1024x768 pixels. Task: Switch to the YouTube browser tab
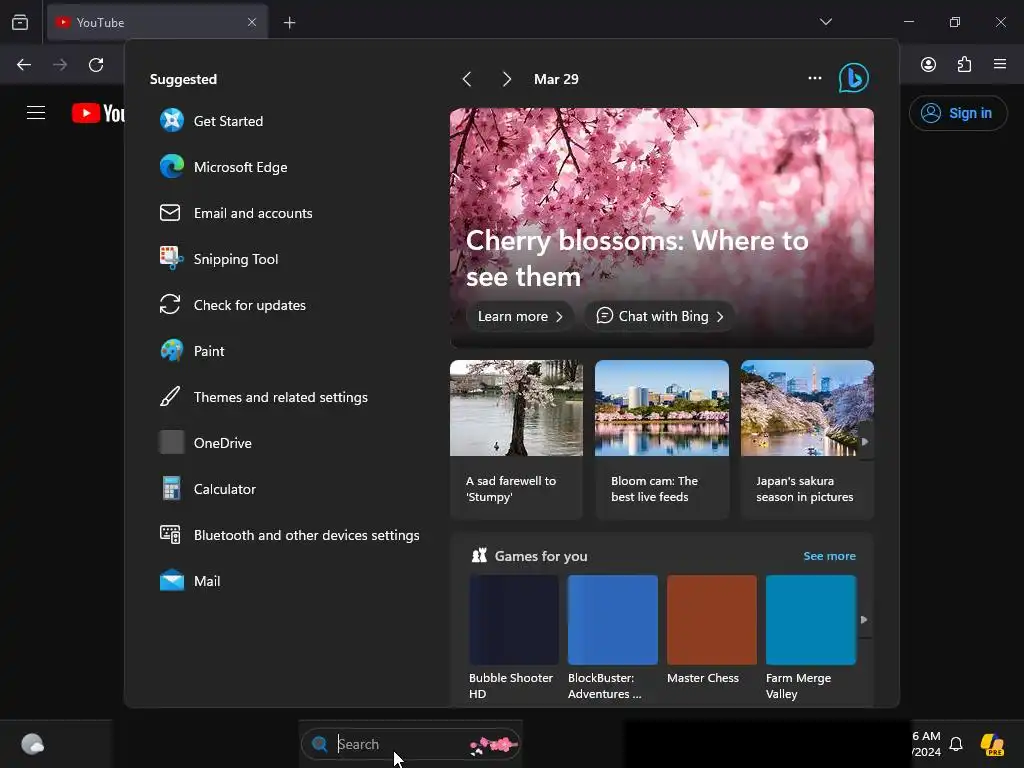(157, 22)
